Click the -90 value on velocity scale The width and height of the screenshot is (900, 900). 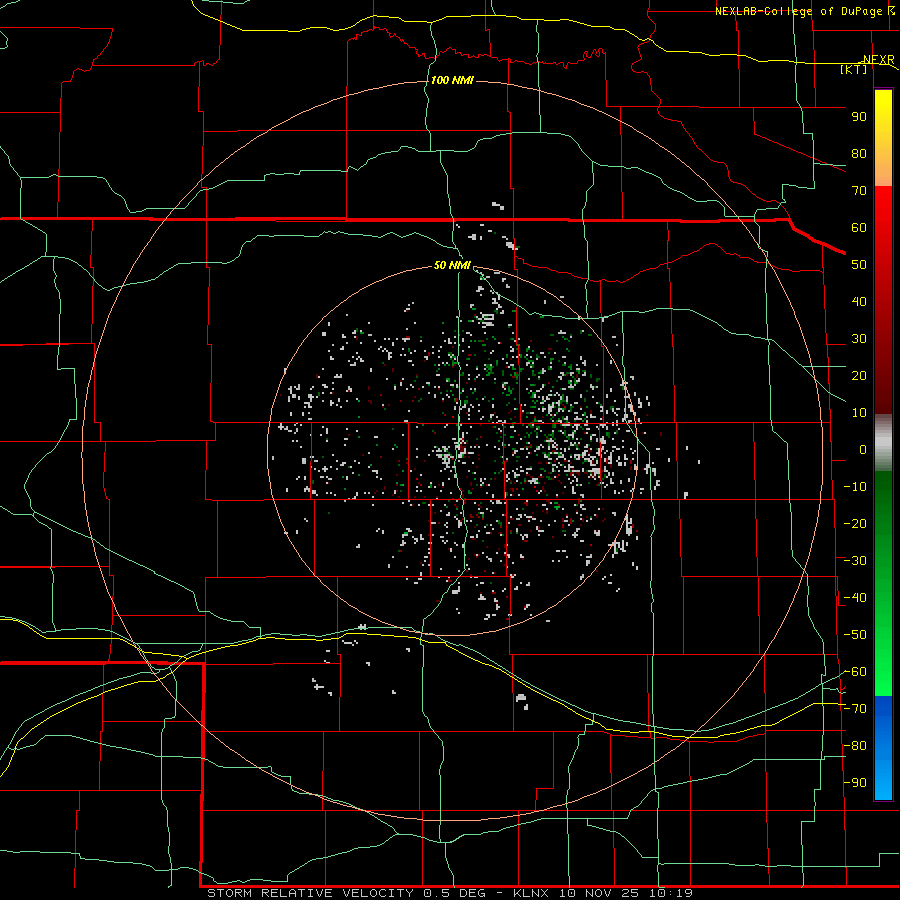[855, 783]
